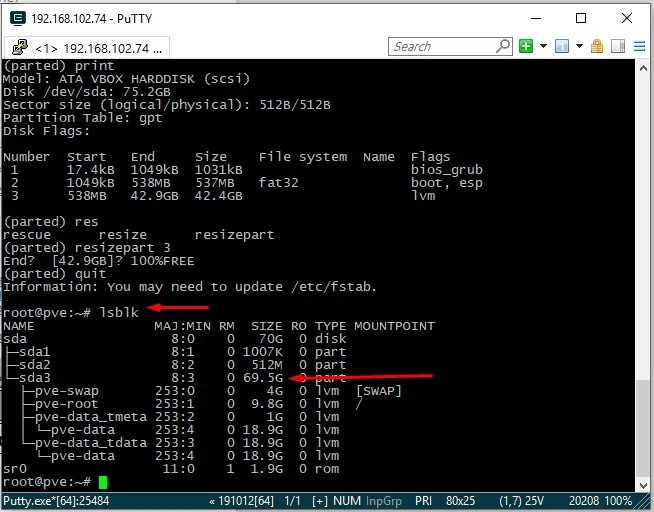
Task: Create a new console with green plus icon
Action: tap(526, 46)
